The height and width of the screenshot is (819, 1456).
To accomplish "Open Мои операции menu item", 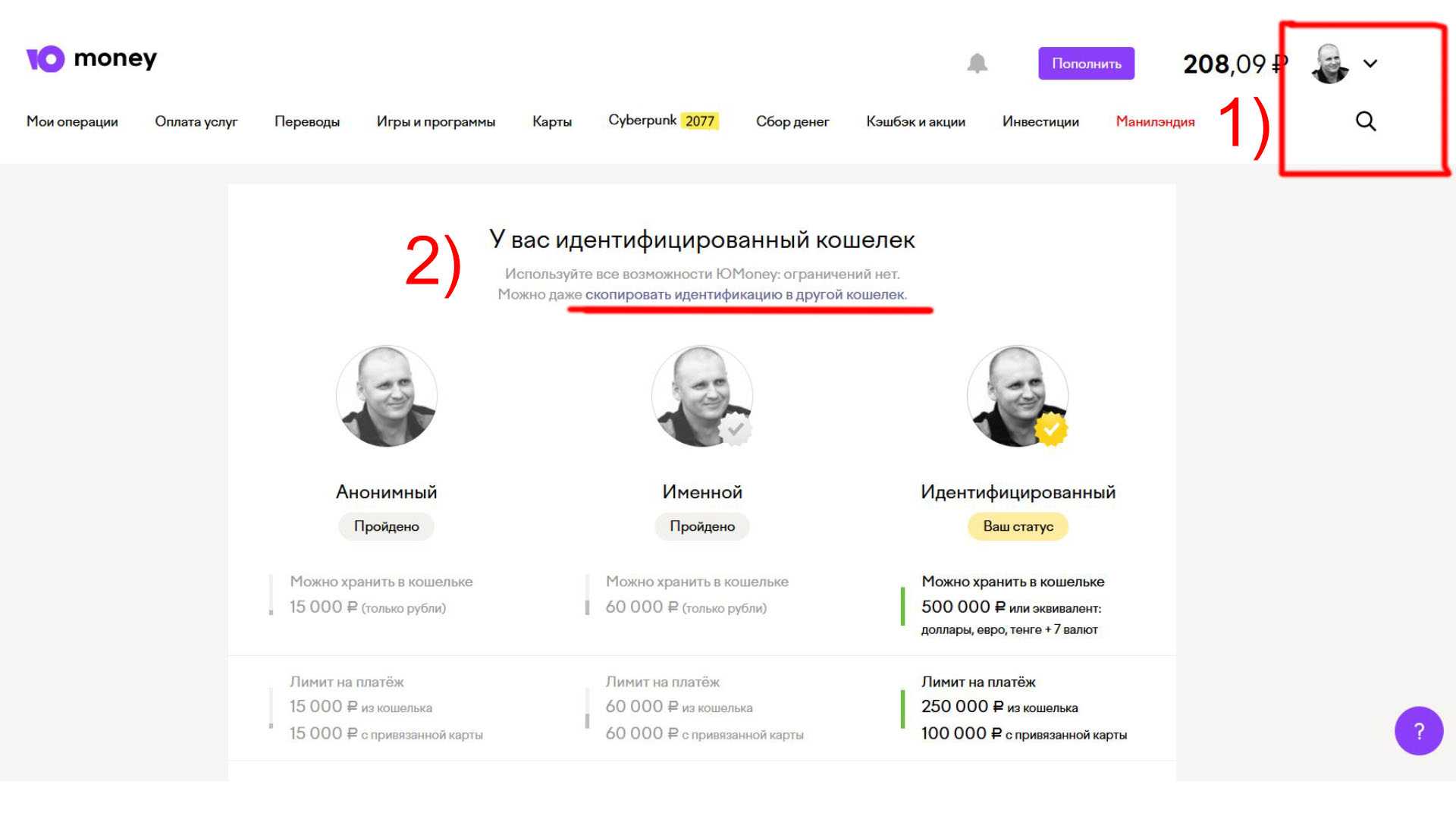I will click(x=72, y=121).
